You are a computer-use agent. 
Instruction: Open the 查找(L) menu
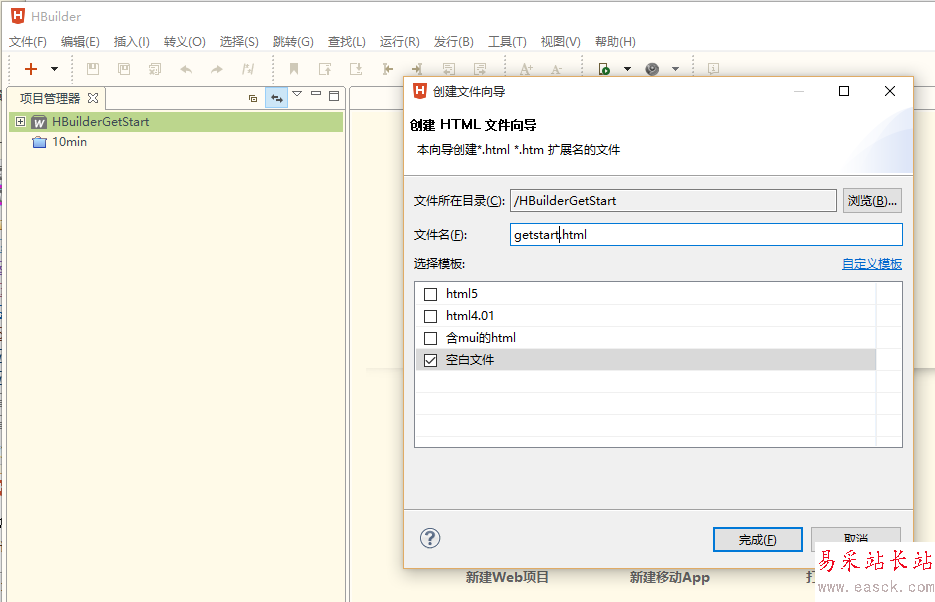click(x=346, y=42)
